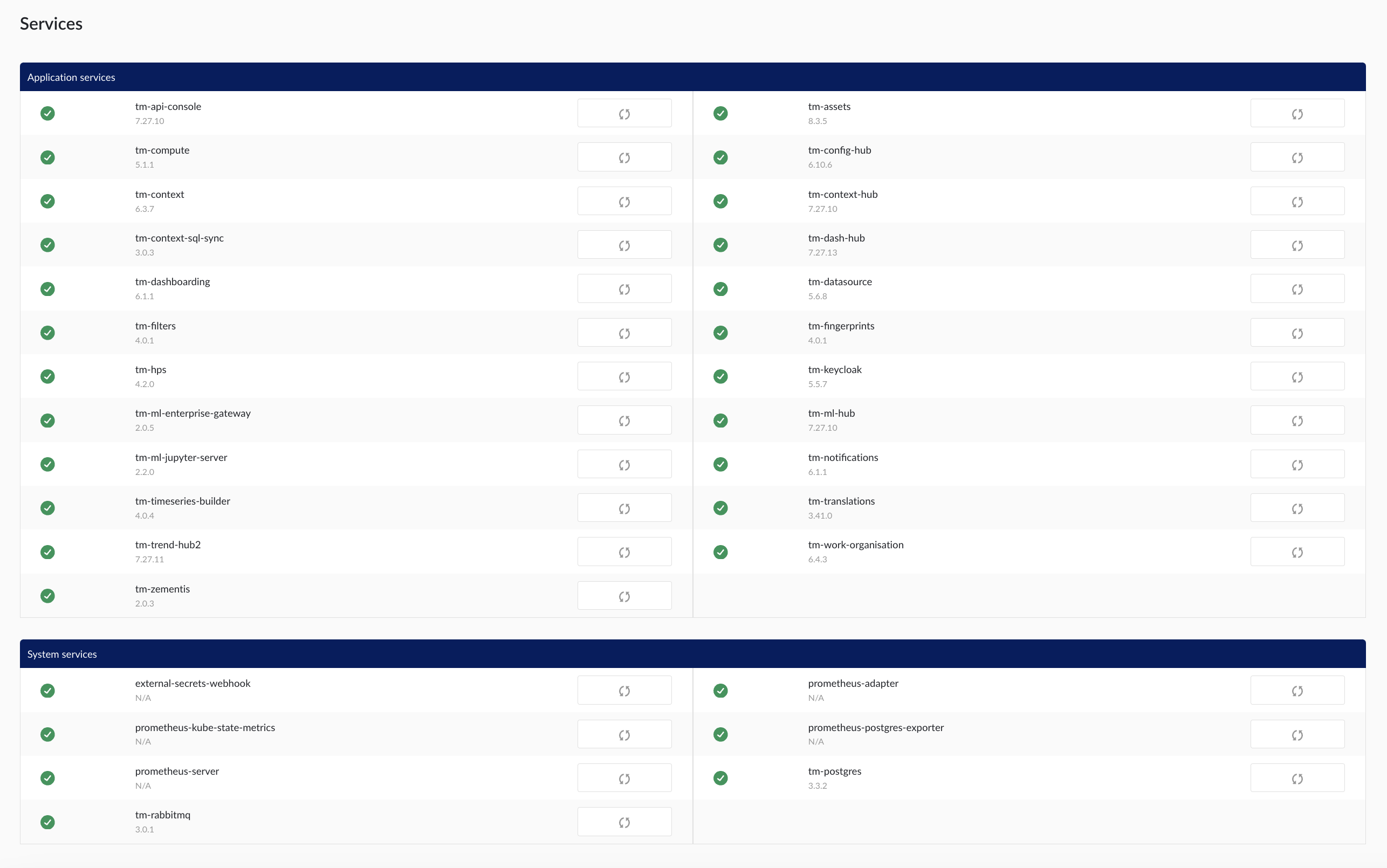Select the tm-context-sql-sync name
The height and width of the screenshot is (868, 1387).
[179, 238]
